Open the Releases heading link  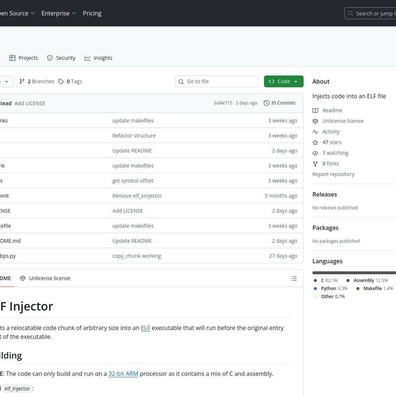tap(325, 194)
